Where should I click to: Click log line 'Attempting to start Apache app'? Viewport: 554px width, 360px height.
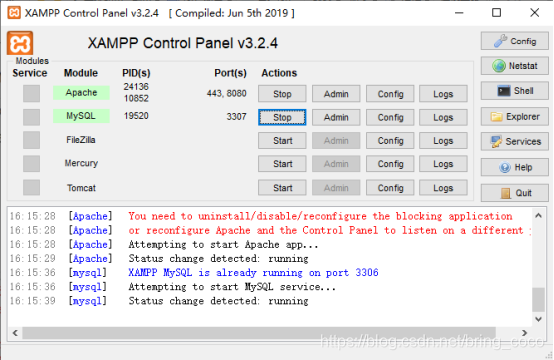223,244
